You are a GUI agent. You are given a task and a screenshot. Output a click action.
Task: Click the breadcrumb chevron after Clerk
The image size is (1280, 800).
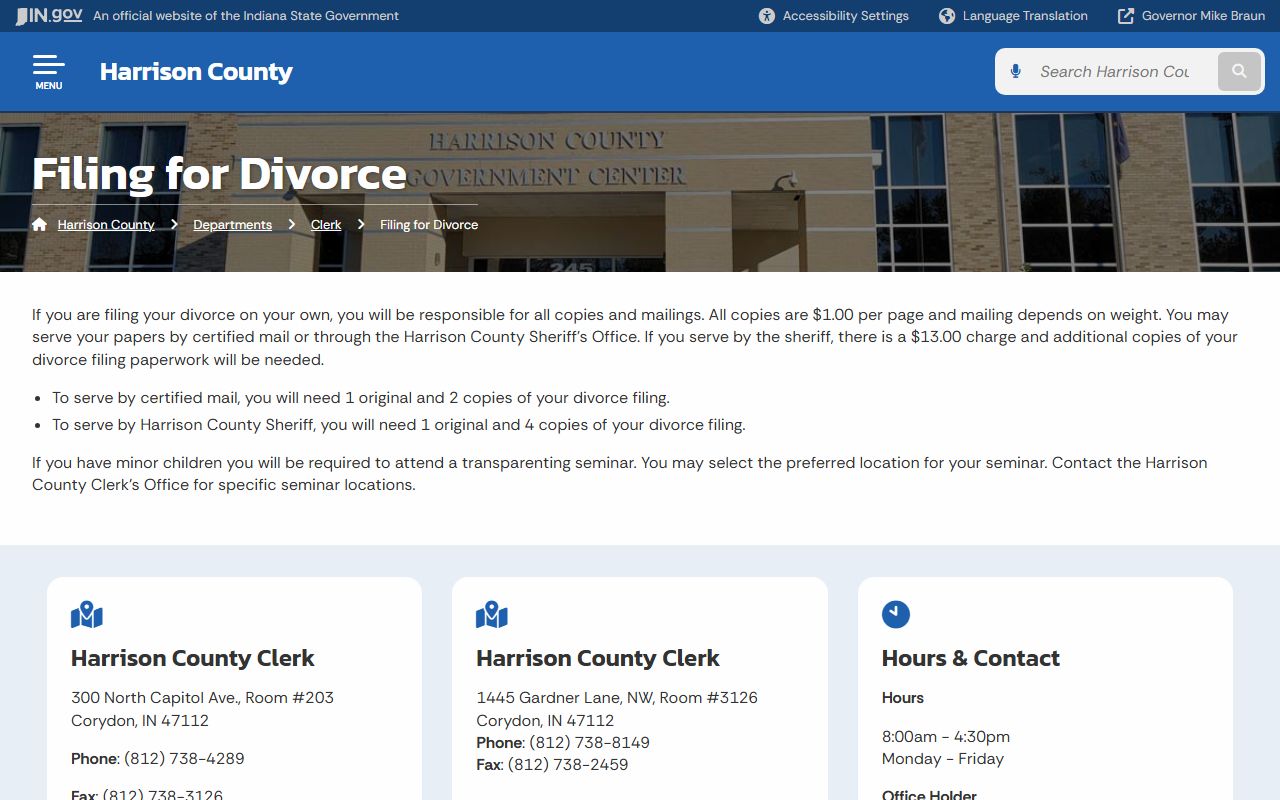(361, 224)
